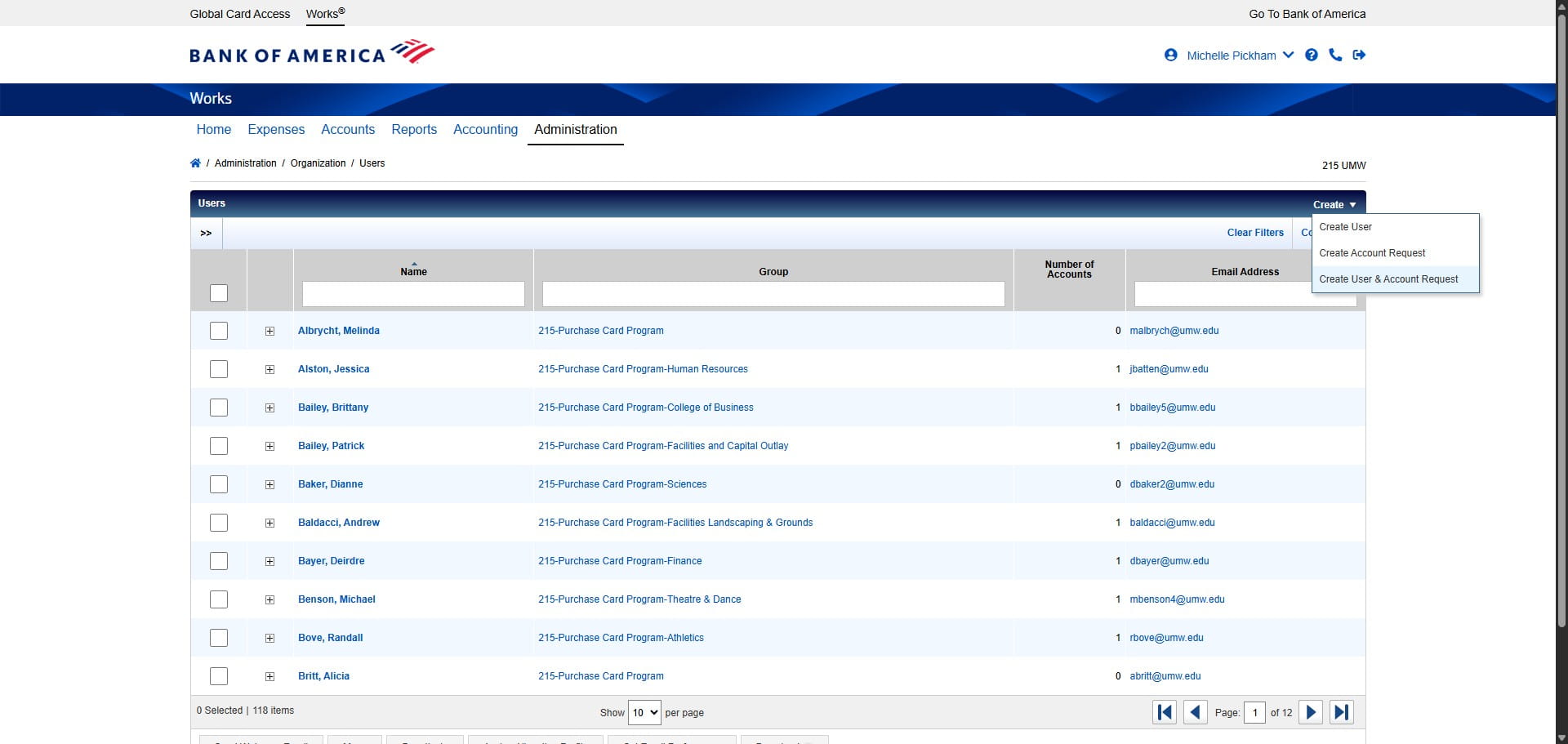Click the Clear Filters link
This screenshot has width=1568, height=744.
[1254, 233]
